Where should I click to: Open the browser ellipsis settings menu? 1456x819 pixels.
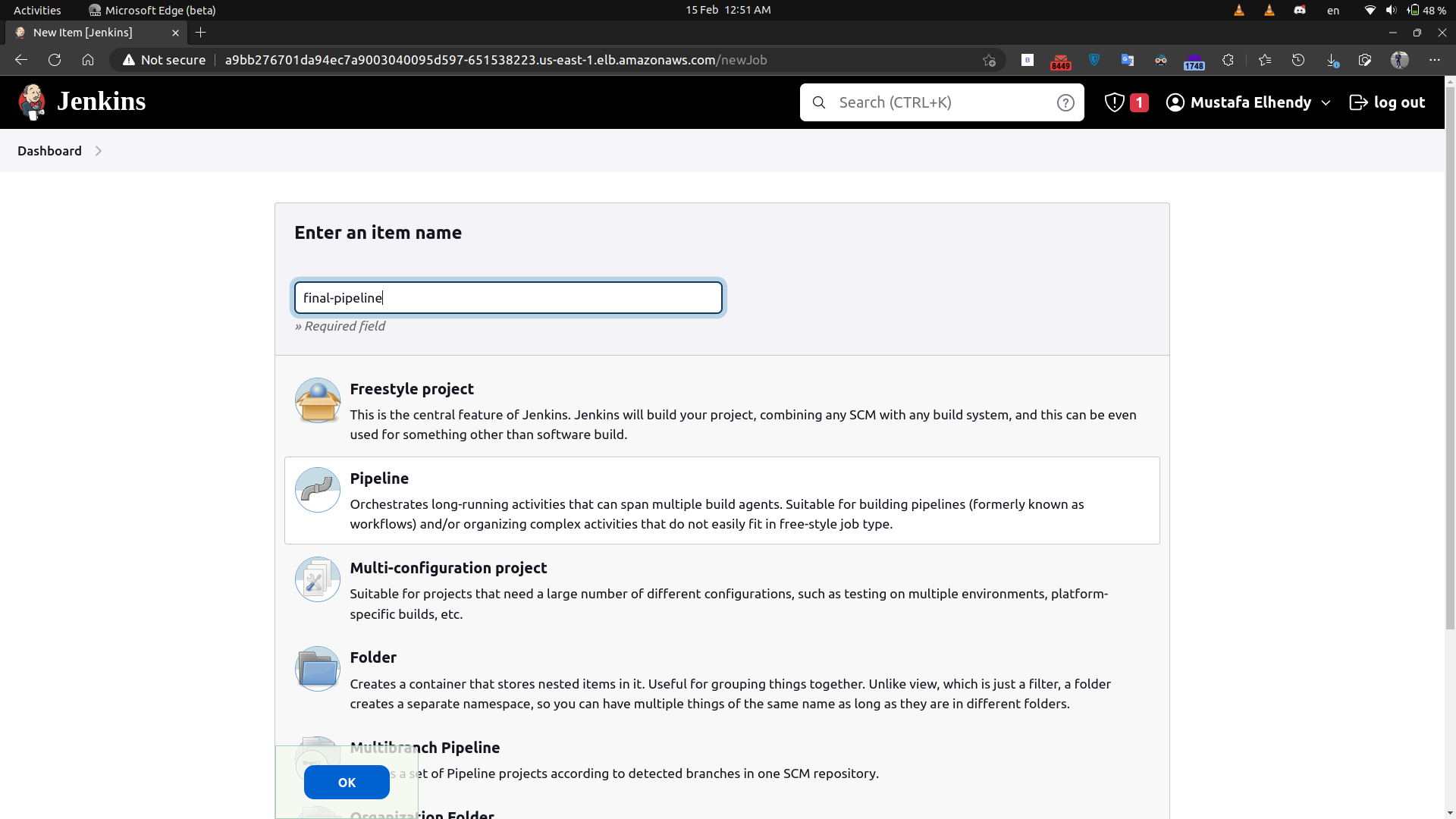tap(1435, 60)
